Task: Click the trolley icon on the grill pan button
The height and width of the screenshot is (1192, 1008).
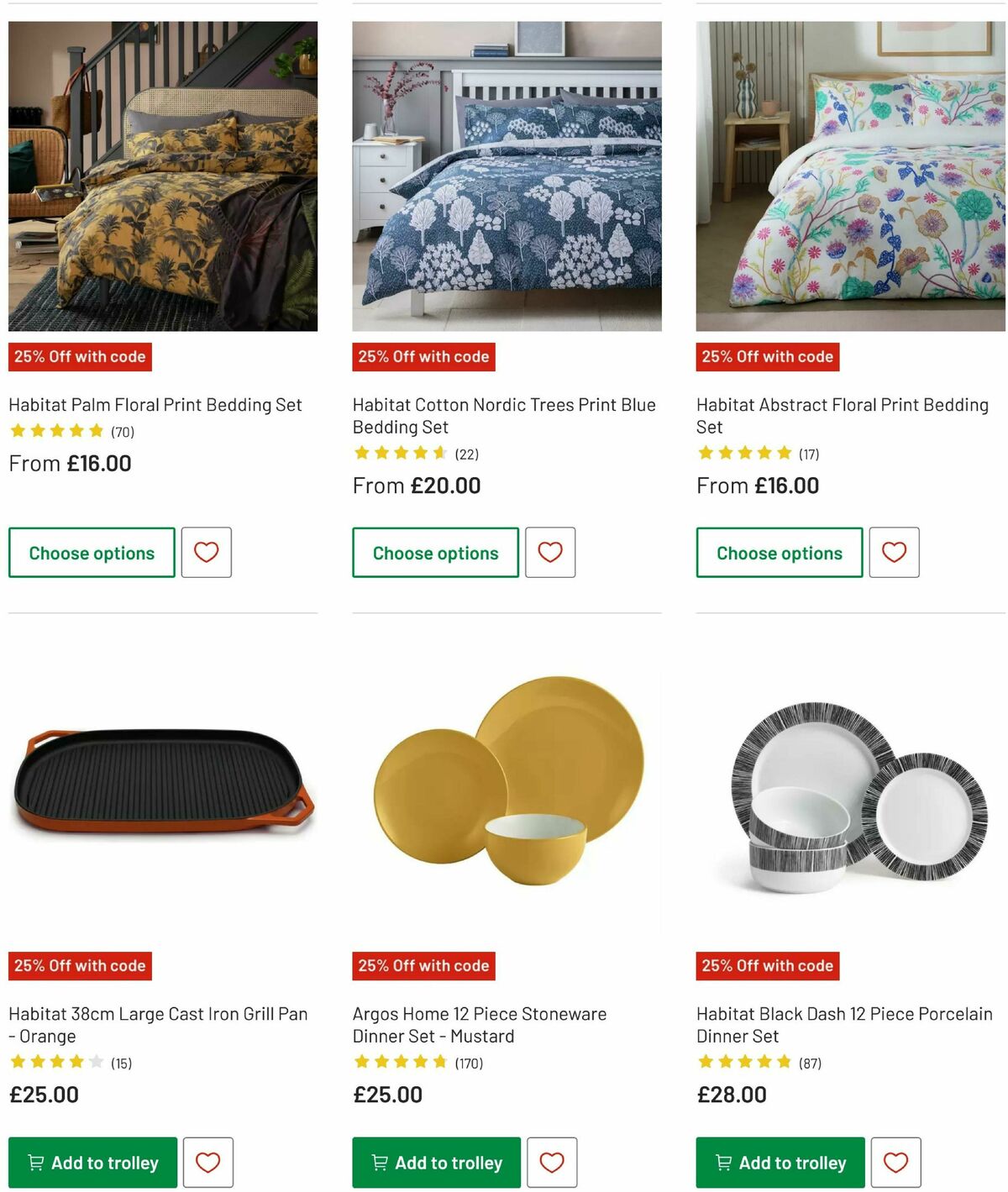Action: pos(36,1162)
